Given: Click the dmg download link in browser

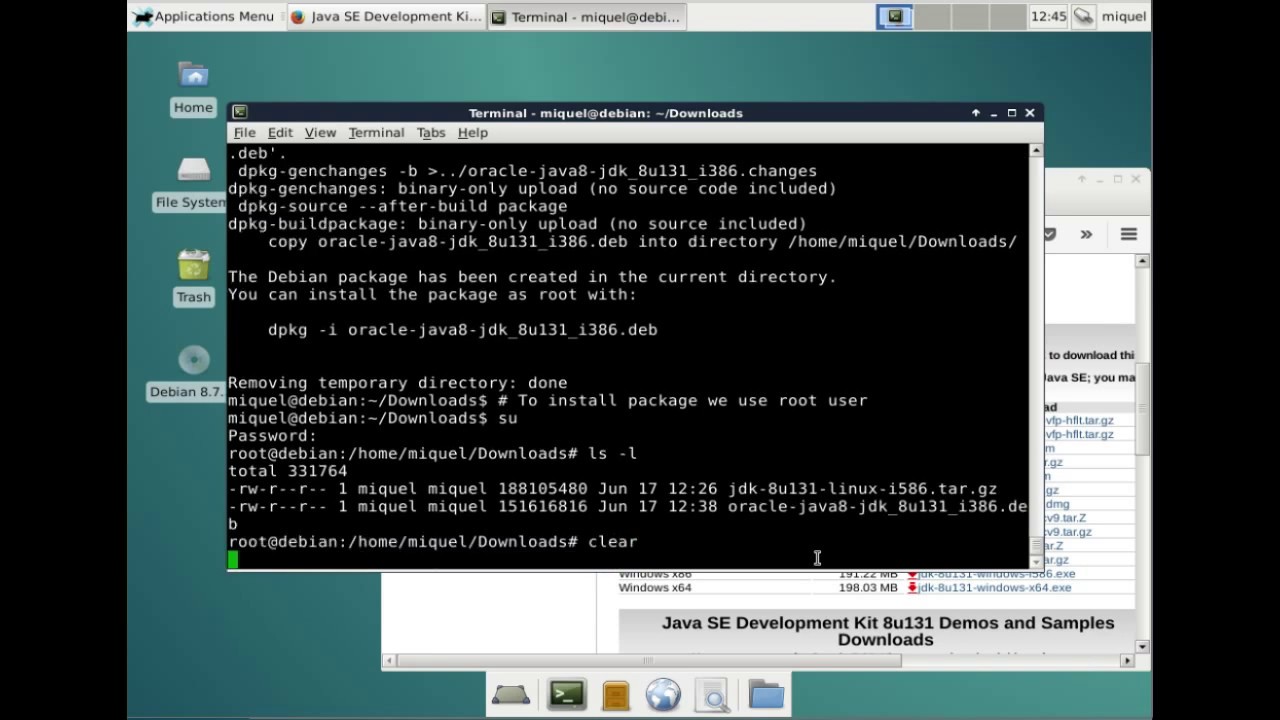Looking at the screenshot, I should [1057, 504].
